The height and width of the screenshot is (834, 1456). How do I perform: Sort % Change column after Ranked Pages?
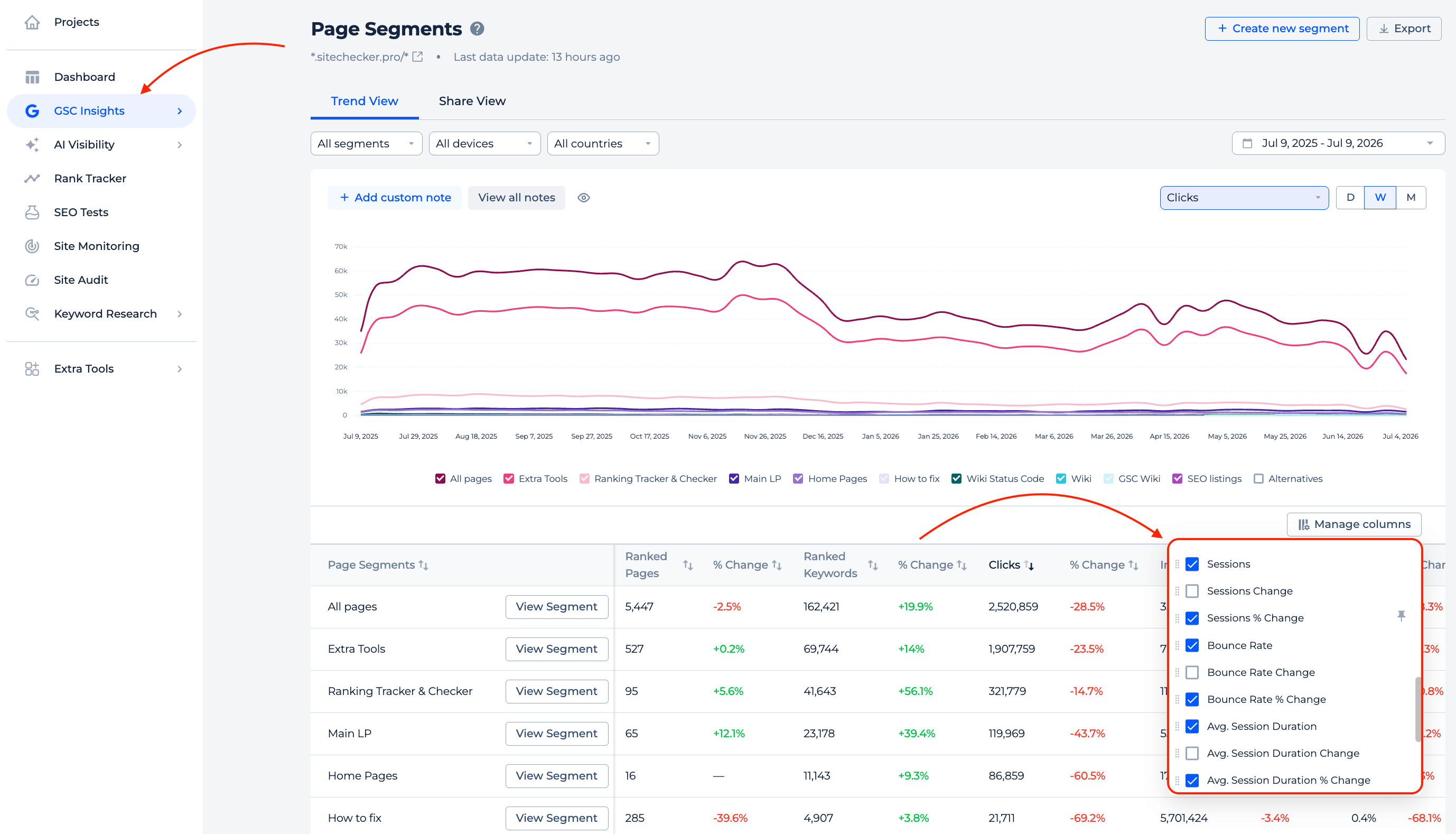click(777, 565)
